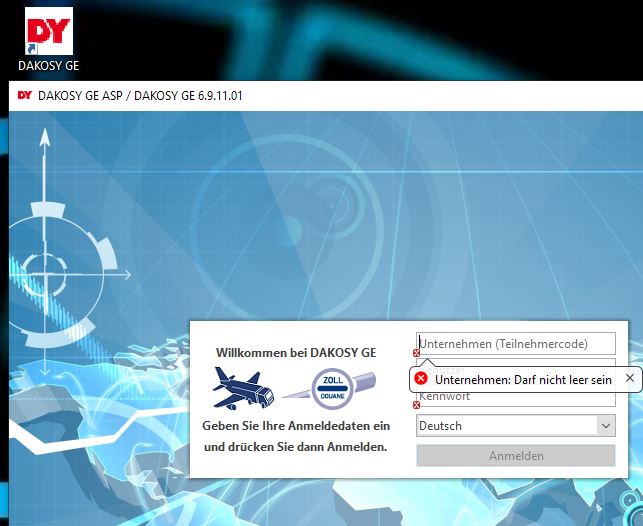Image resolution: width=643 pixels, height=526 pixels.
Task: Click the Anmelden button
Action: tap(515, 455)
